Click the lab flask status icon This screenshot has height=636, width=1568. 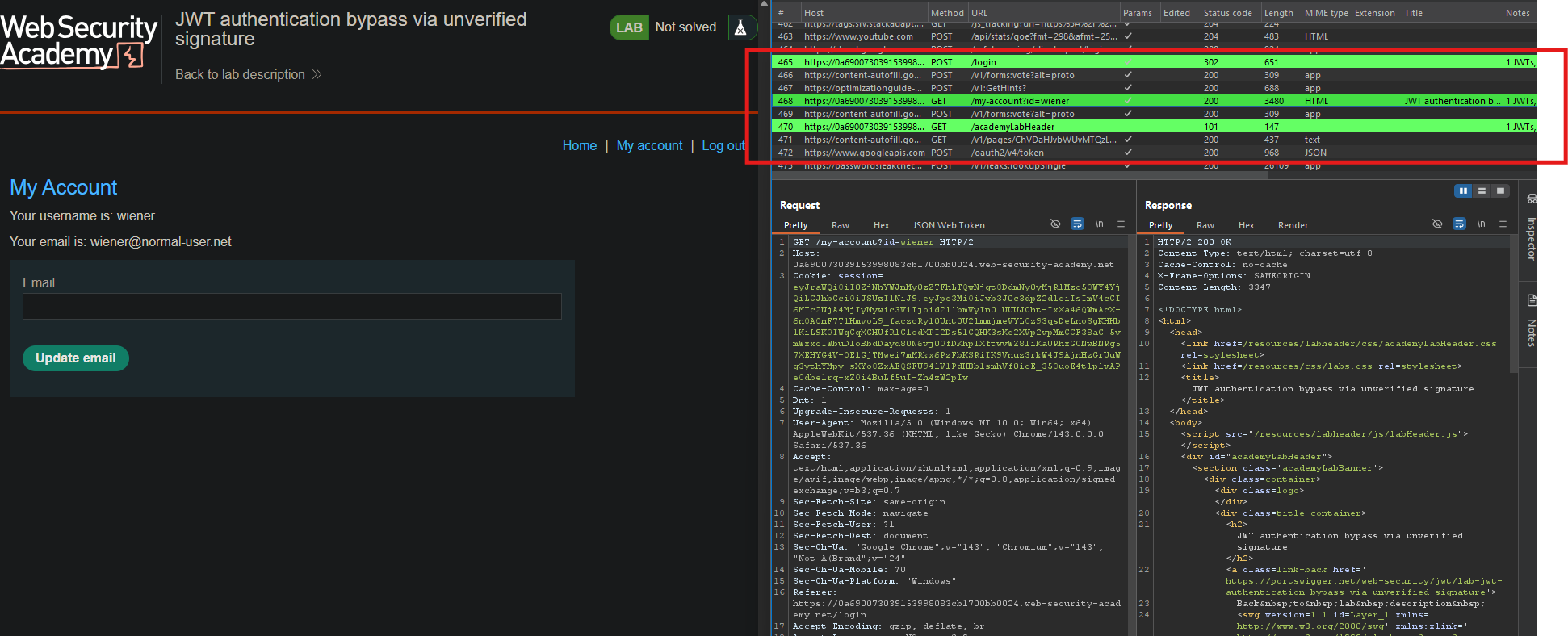pyautogui.click(x=740, y=27)
